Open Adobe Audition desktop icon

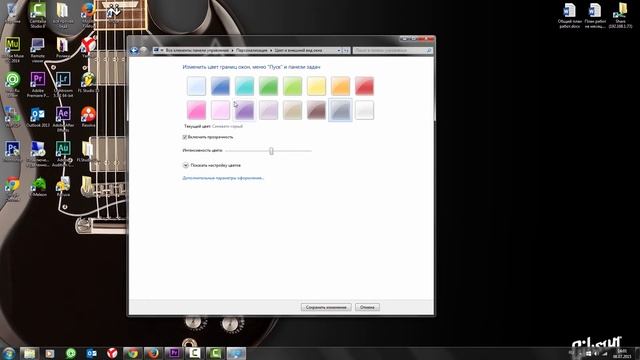[63, 154]
